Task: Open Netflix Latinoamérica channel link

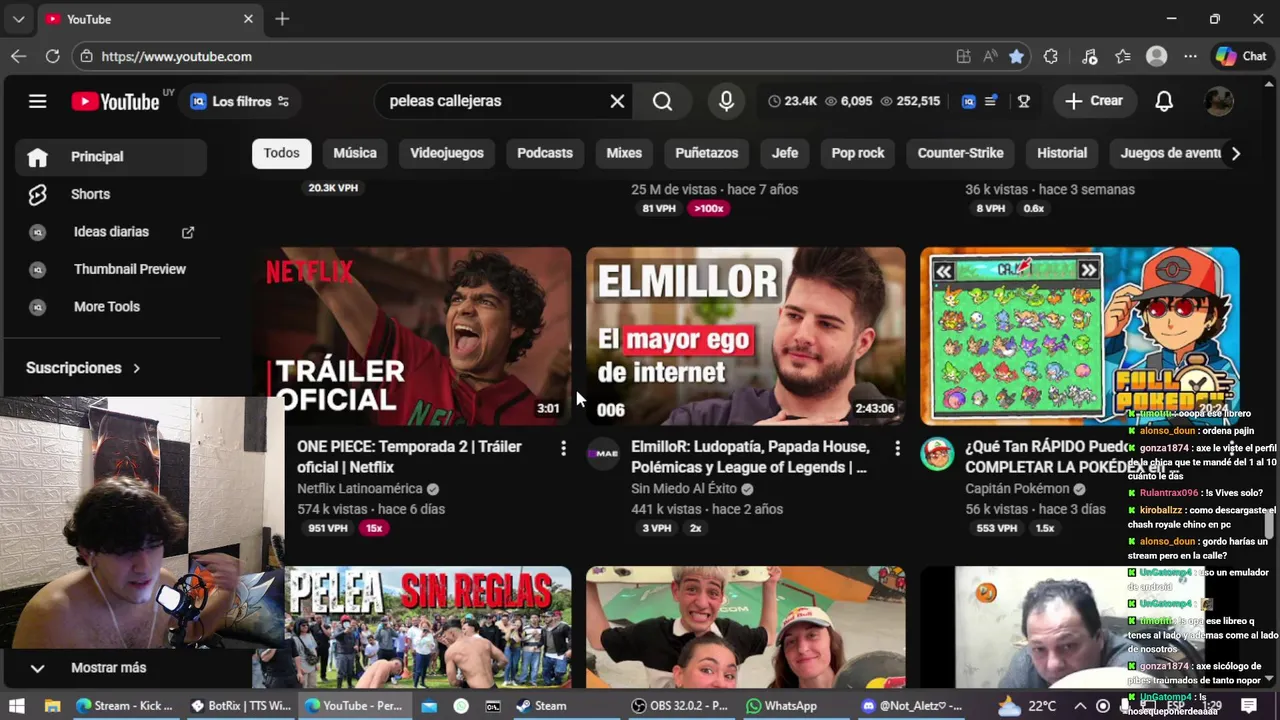Action: [x=360, y=489]
